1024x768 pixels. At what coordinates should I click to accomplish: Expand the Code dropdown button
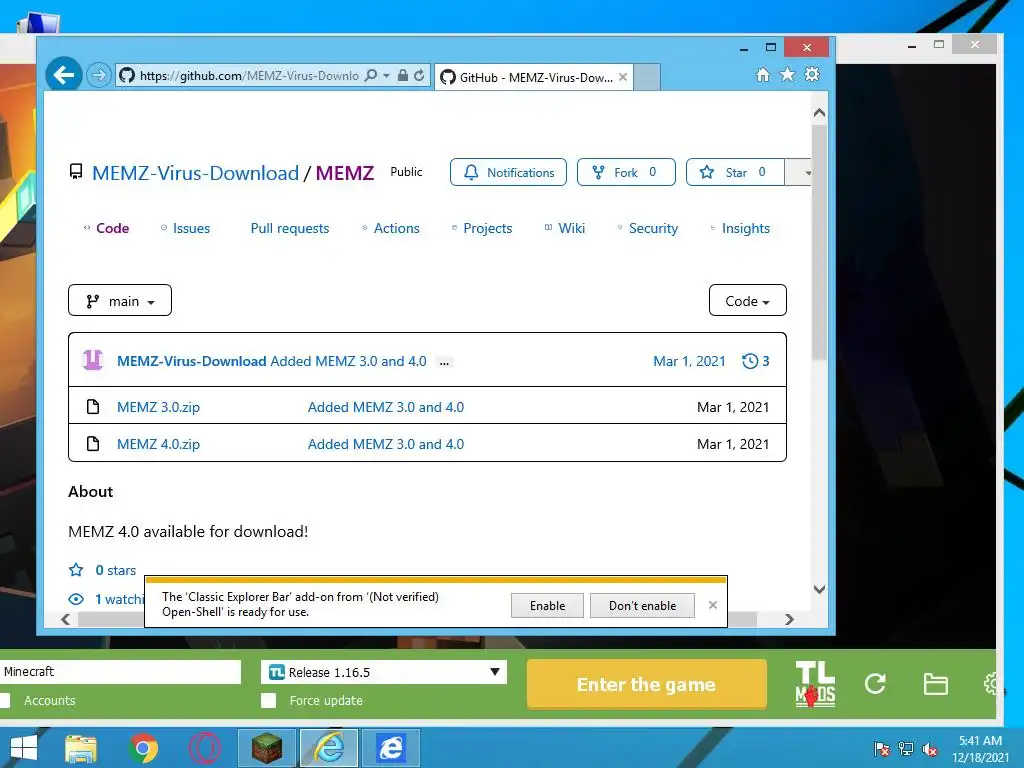pos(748,300)
